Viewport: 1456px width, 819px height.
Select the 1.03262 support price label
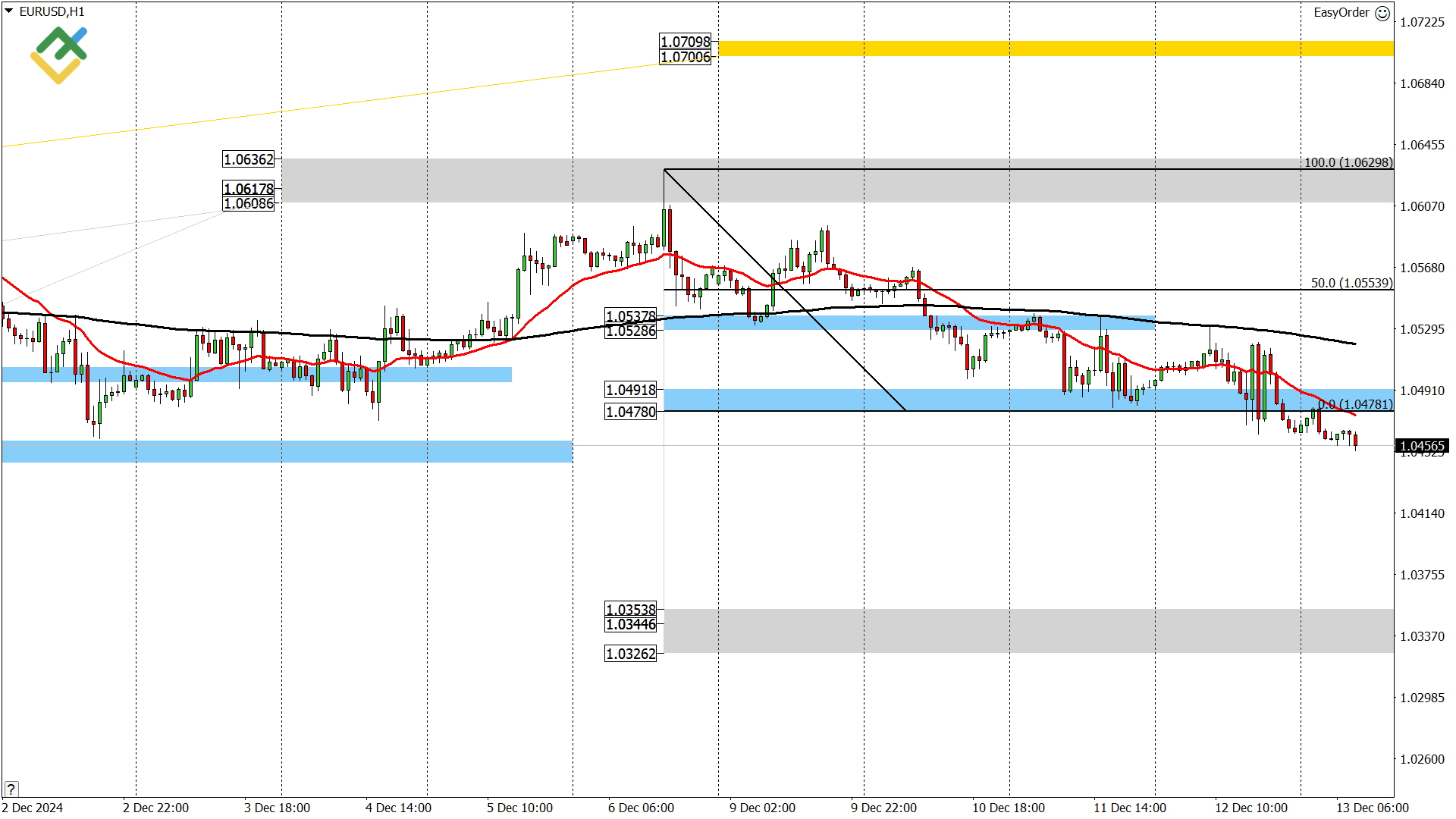[630, 652]
